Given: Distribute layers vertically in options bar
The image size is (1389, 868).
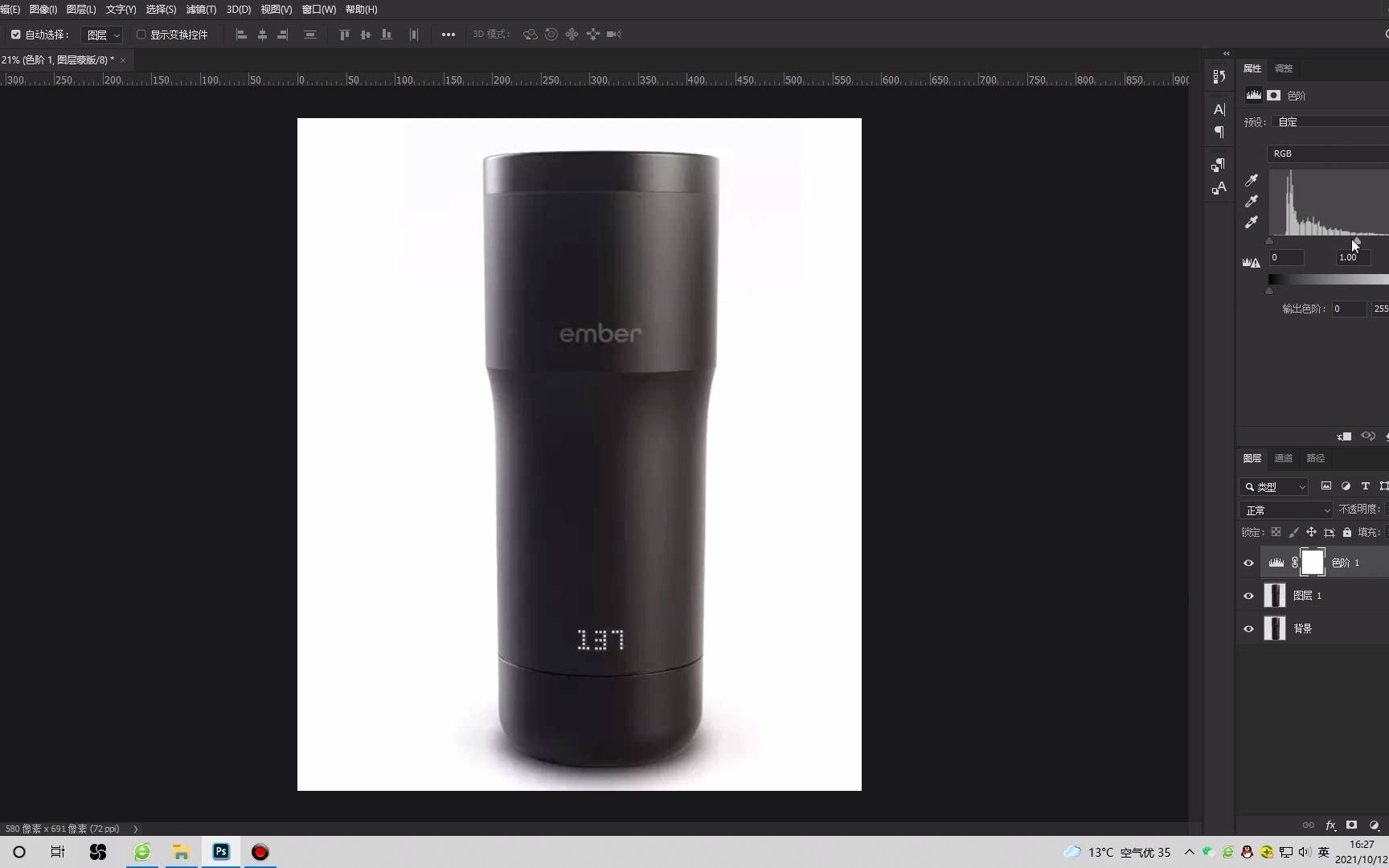Looking at the screenshot, I should (310, 35).
